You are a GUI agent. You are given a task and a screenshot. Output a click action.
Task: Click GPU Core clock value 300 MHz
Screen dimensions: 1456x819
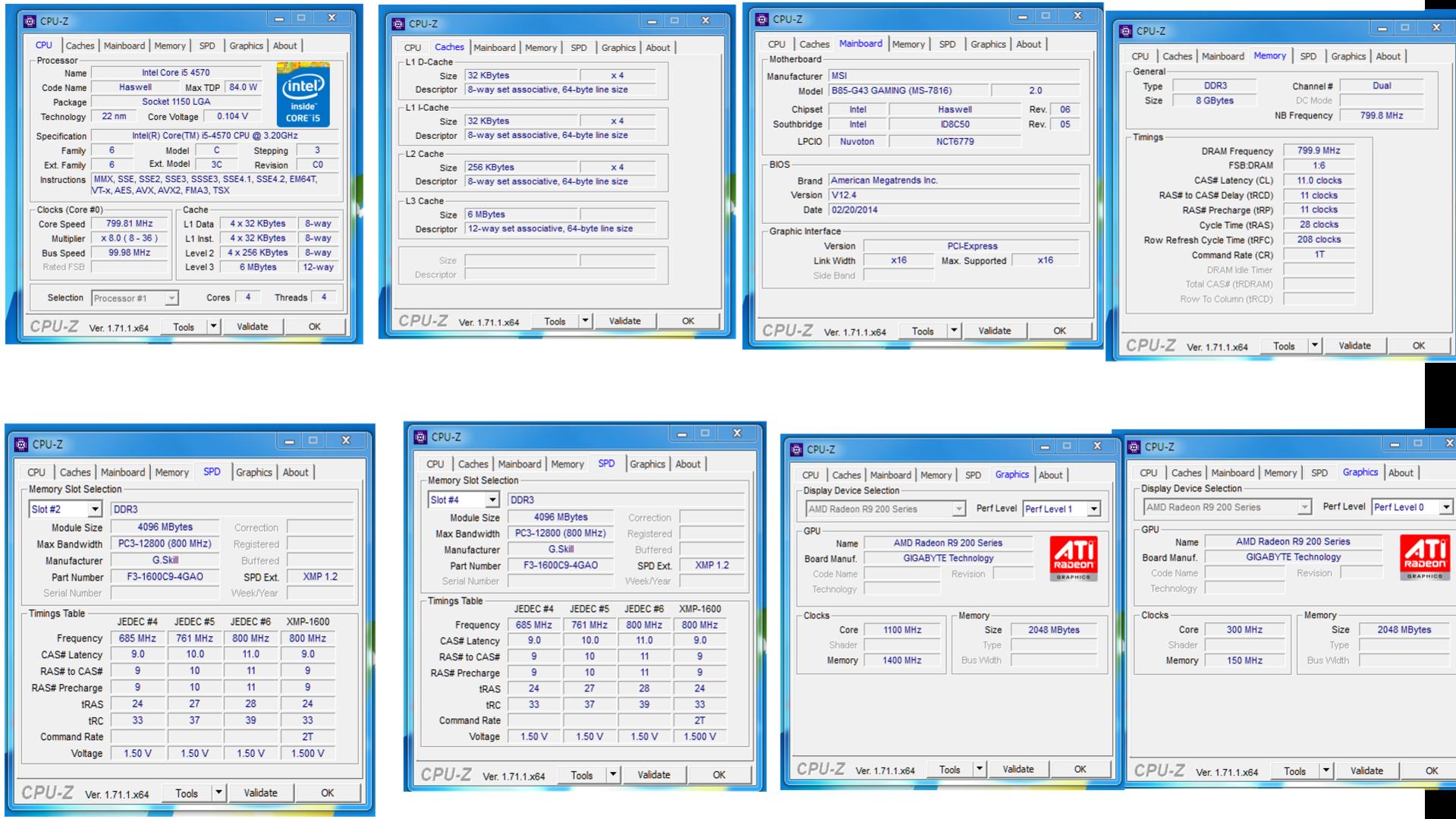point(1244,630)
